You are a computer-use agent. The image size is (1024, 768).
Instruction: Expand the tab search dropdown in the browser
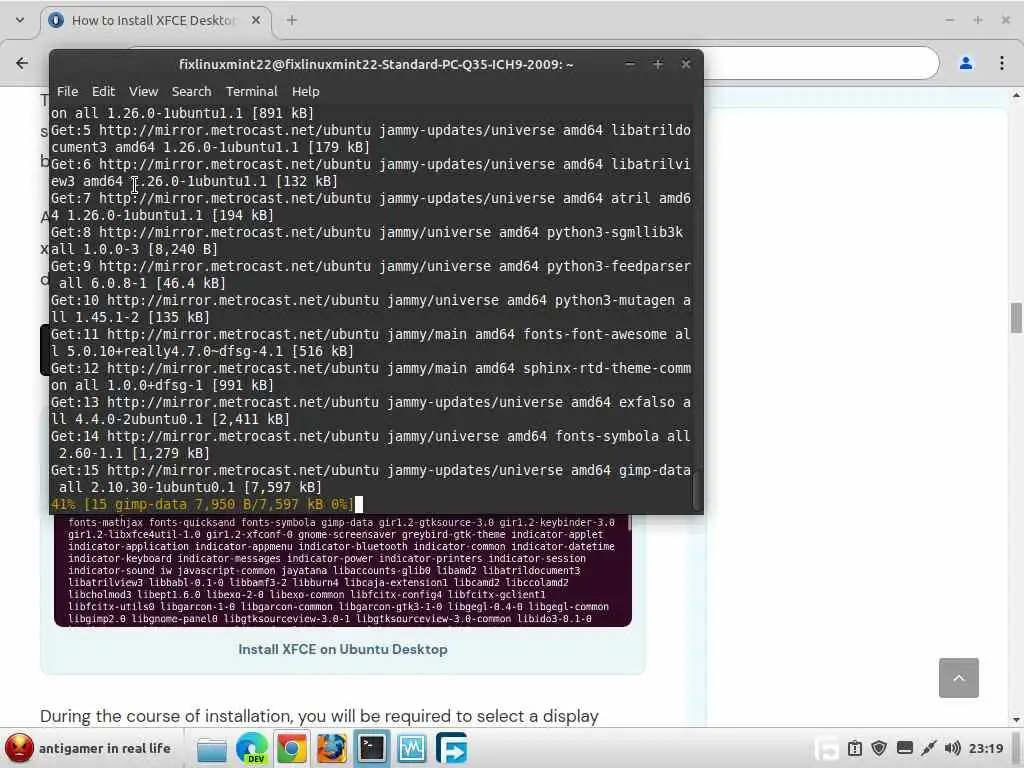tap(20, 20)
